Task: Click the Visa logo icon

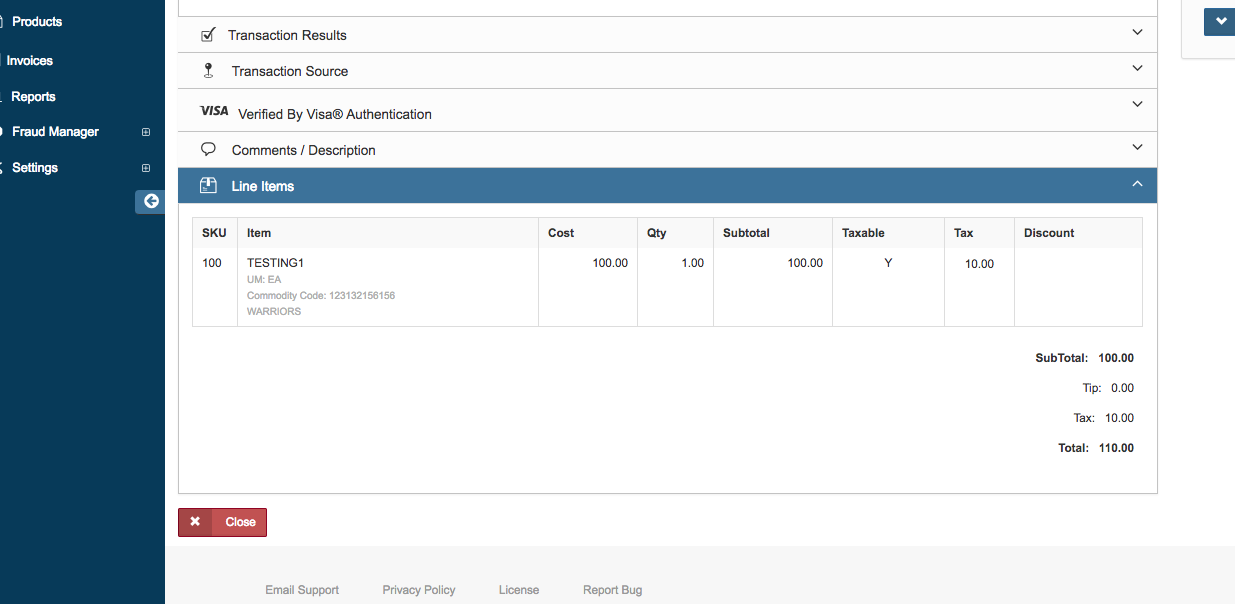Action: 214,111
